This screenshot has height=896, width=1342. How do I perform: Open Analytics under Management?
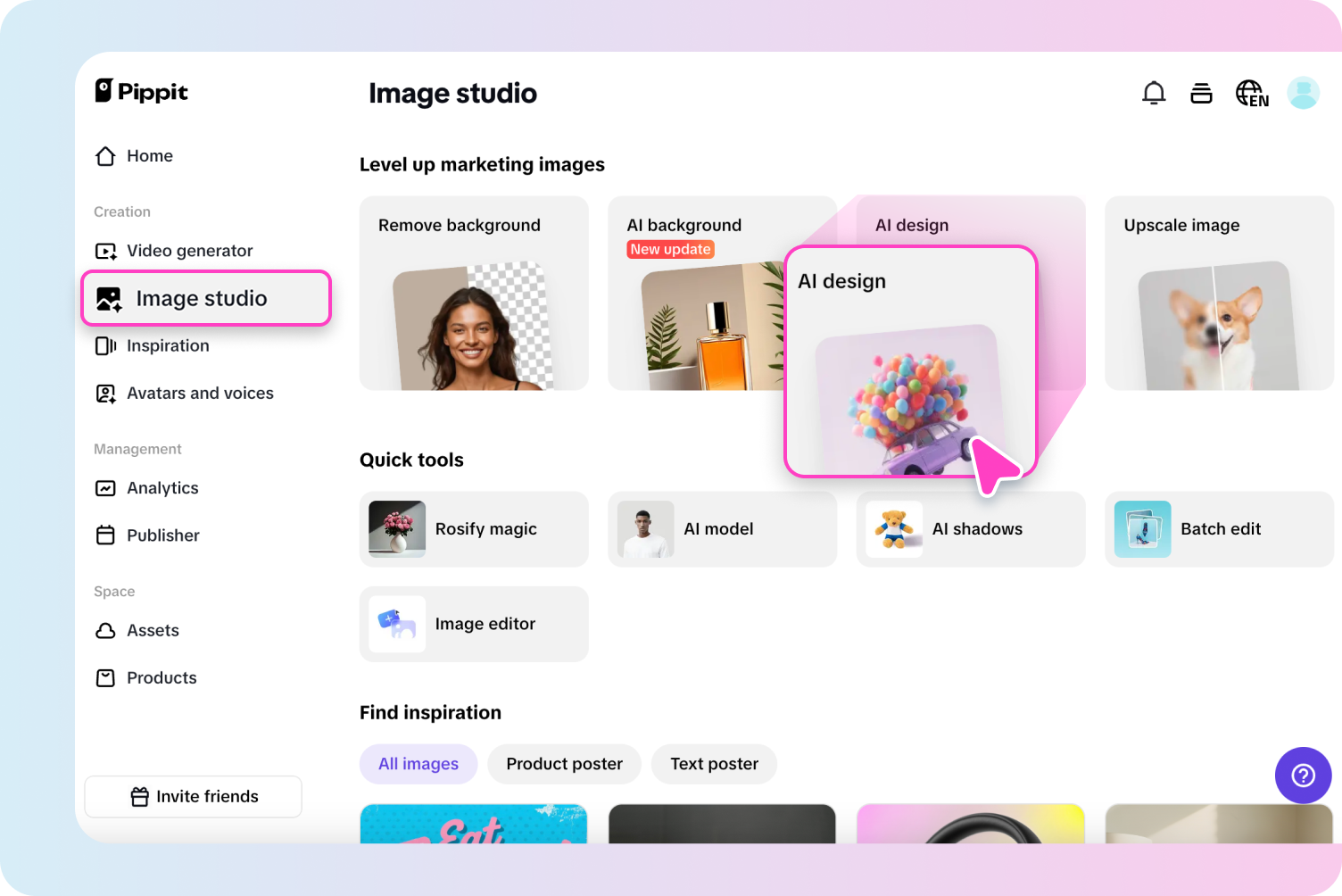point(162,488)
